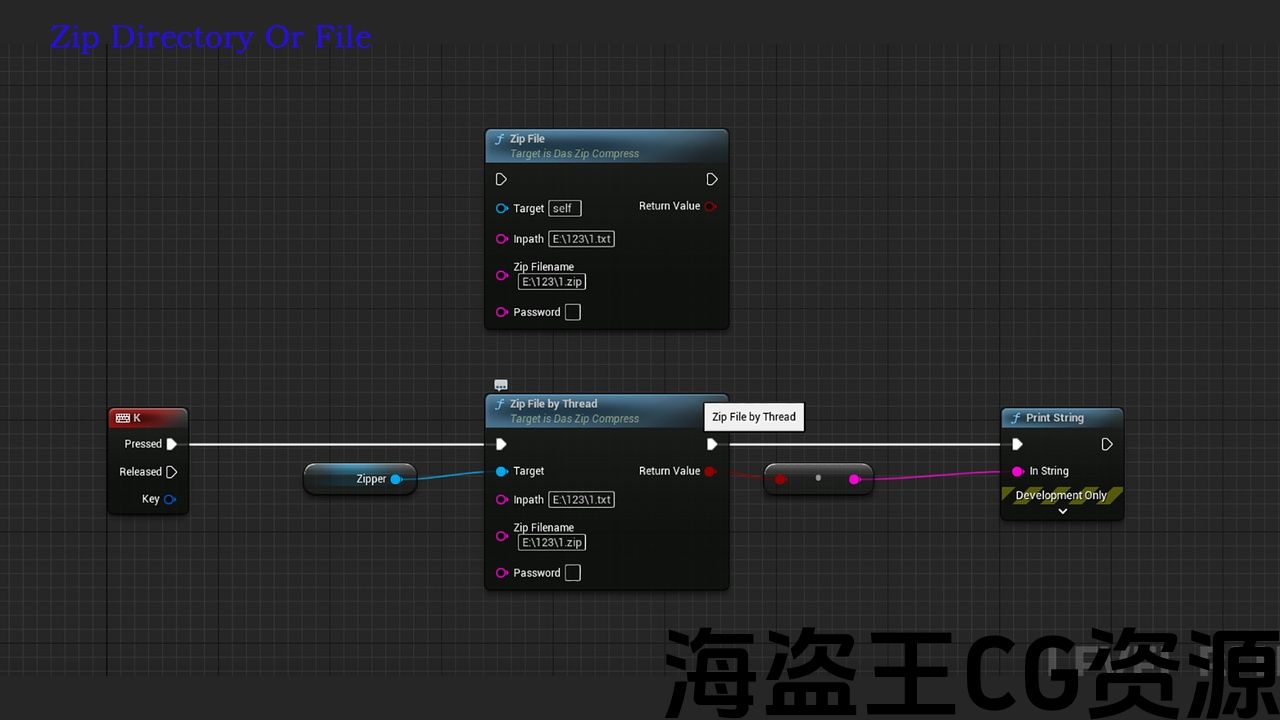Click the Inpath field on top Zip File node
Viewport: 1280px width, 720px height.
(x=581, y=239)
